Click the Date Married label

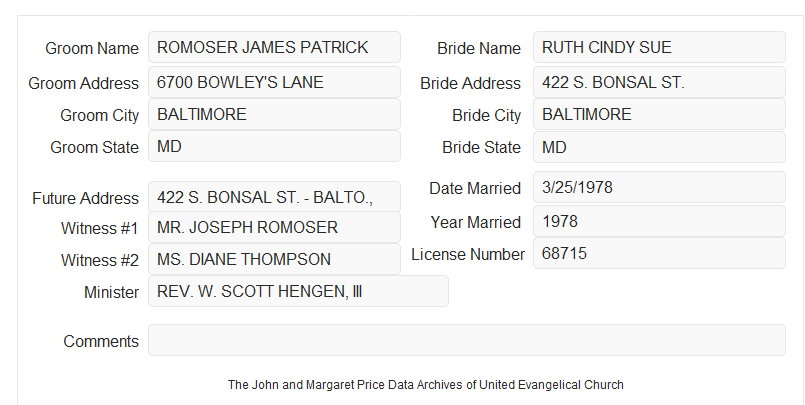point(475,188)
